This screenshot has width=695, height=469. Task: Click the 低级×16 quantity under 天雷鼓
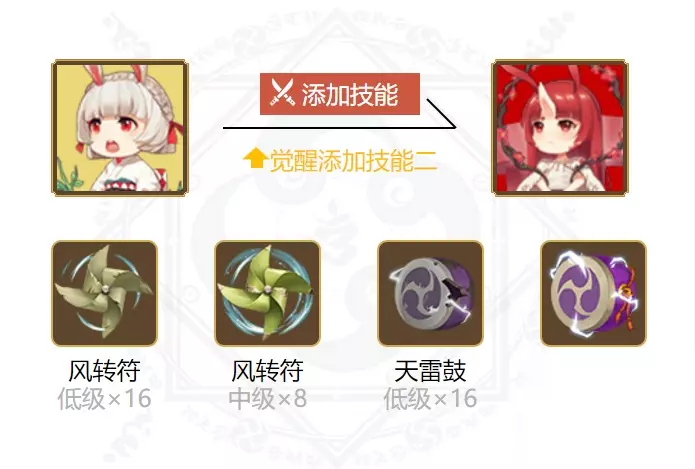coord(430,398)
